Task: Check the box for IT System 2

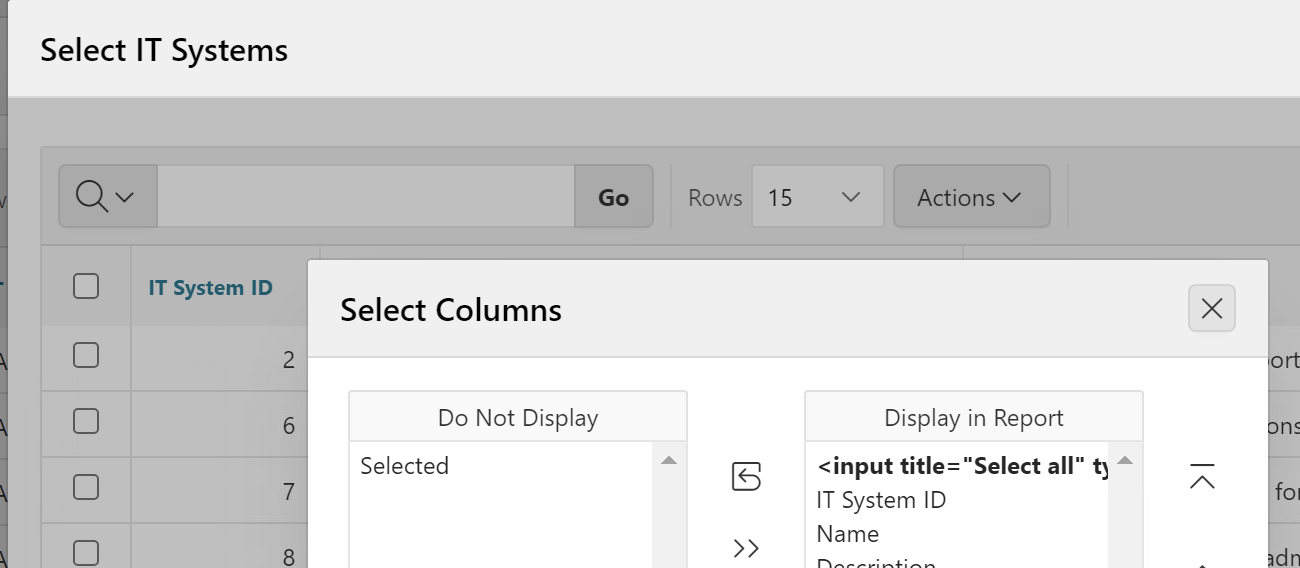Action: click(x=86, y=355)
